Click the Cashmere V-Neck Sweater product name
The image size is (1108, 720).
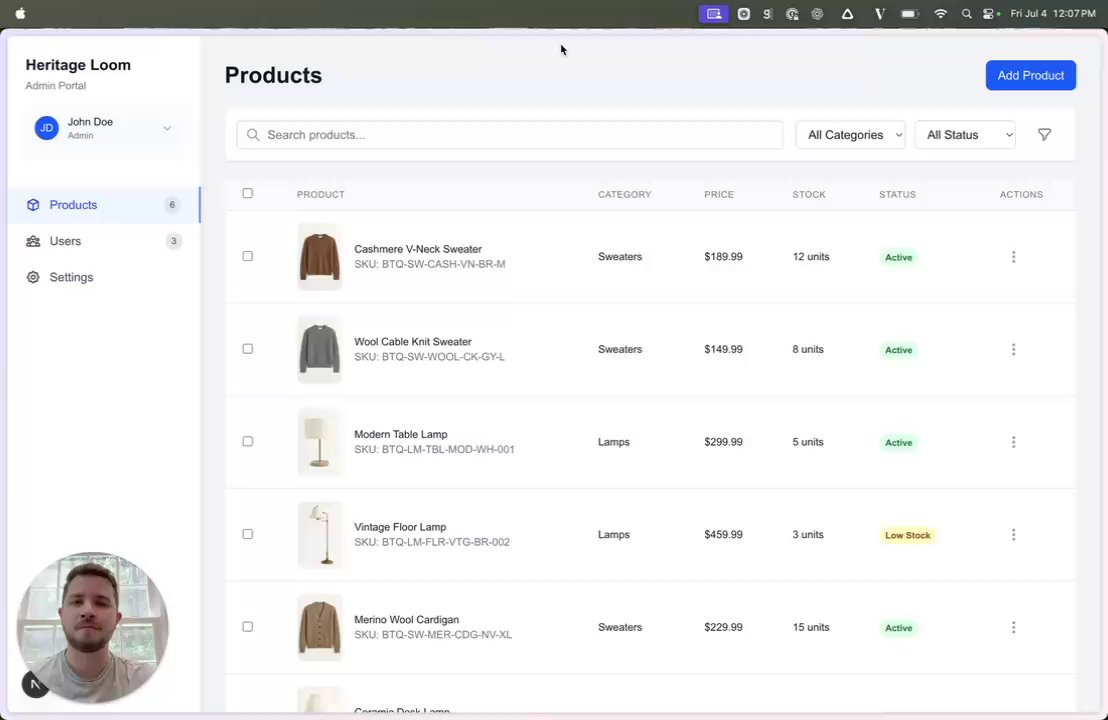[418, 249]
